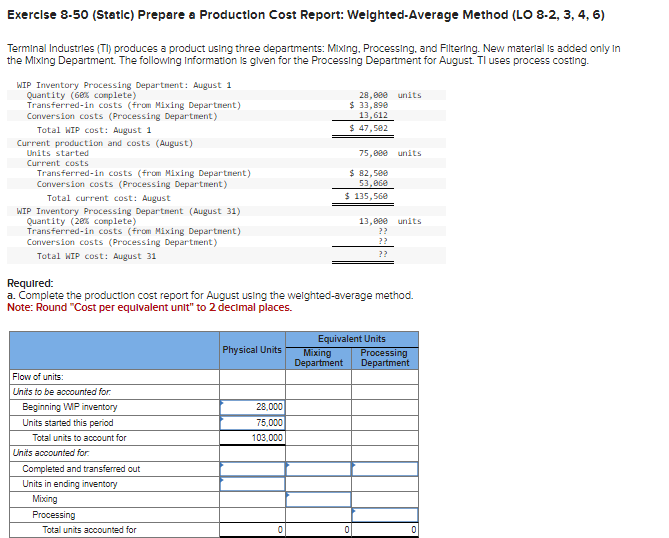Click Total units accounted for Mixing Department total
This screenshot has width=669, height=538.
pos(318,530)
